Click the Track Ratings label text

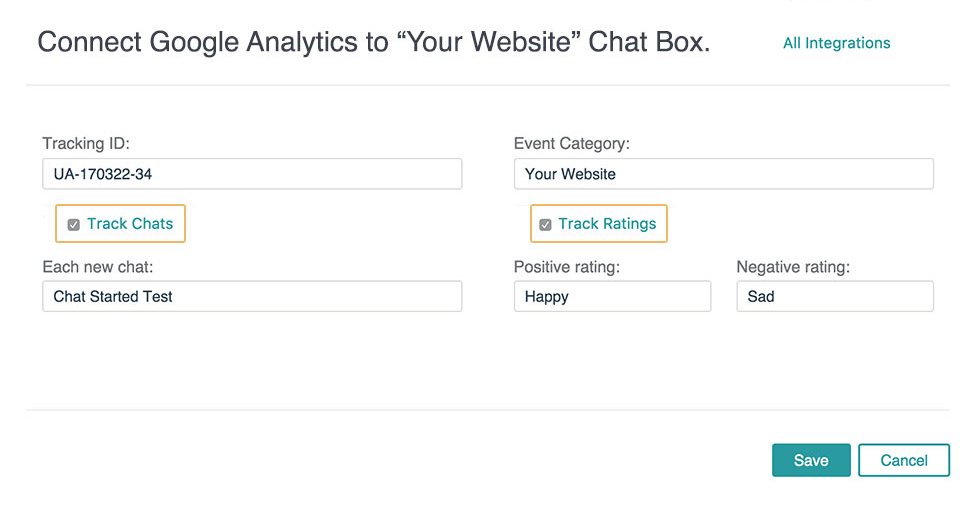click(x=607, y=224)
